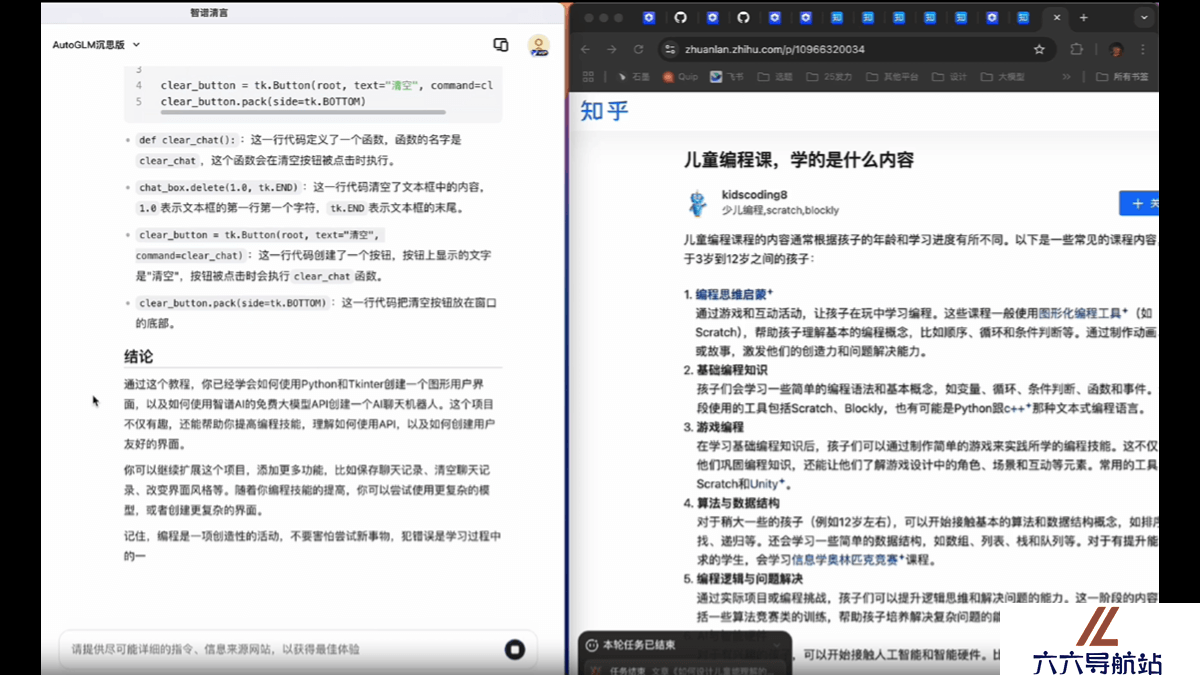Open the 飞书 bookmark
This screenshot has height=675, width=1200.
[728, 77]
